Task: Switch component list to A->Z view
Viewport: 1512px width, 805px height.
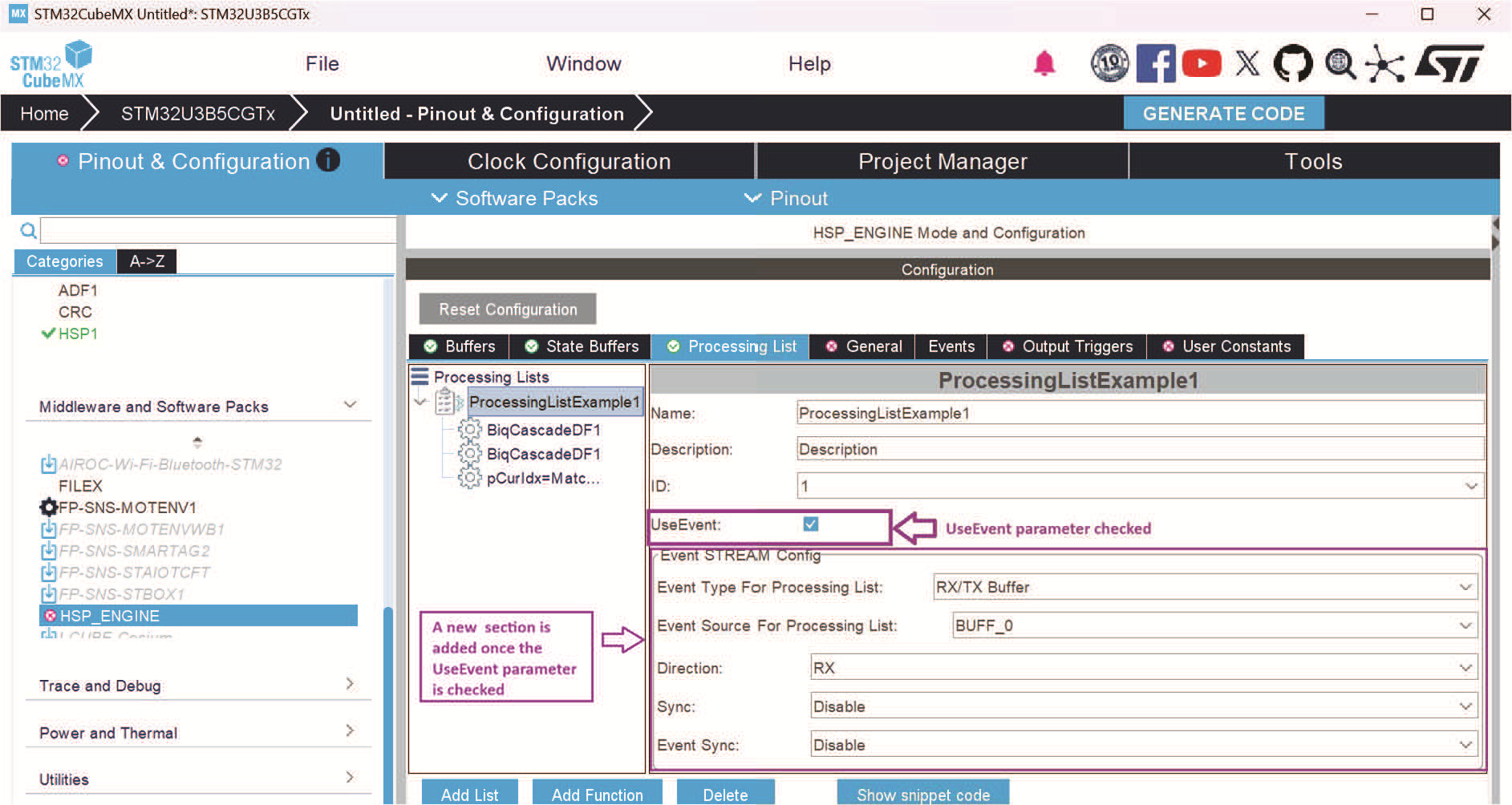Action: click(x=147, y=261)
